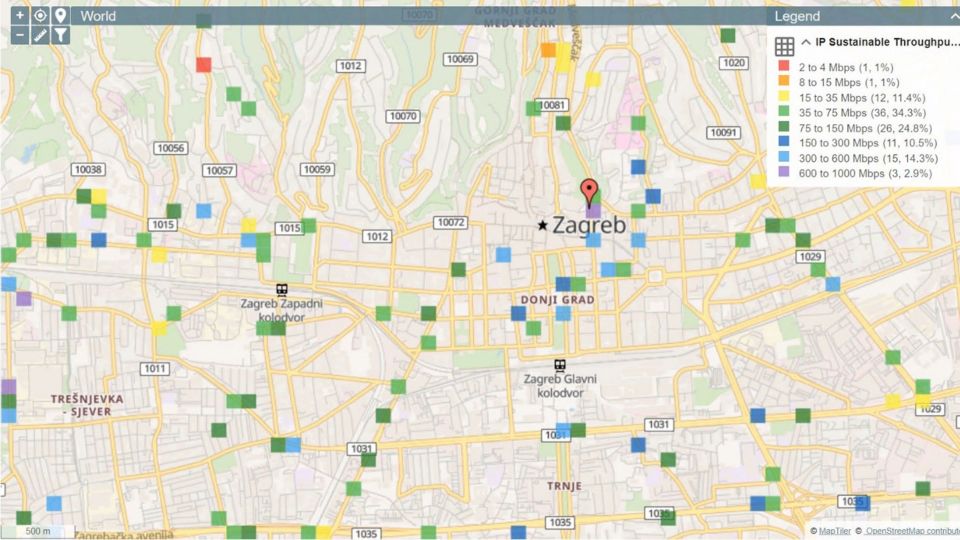Select the purple 600 to 1000 Mbps swatch
Image resolution: width=960 pixels, height=540 pixels.
point(784,172)
